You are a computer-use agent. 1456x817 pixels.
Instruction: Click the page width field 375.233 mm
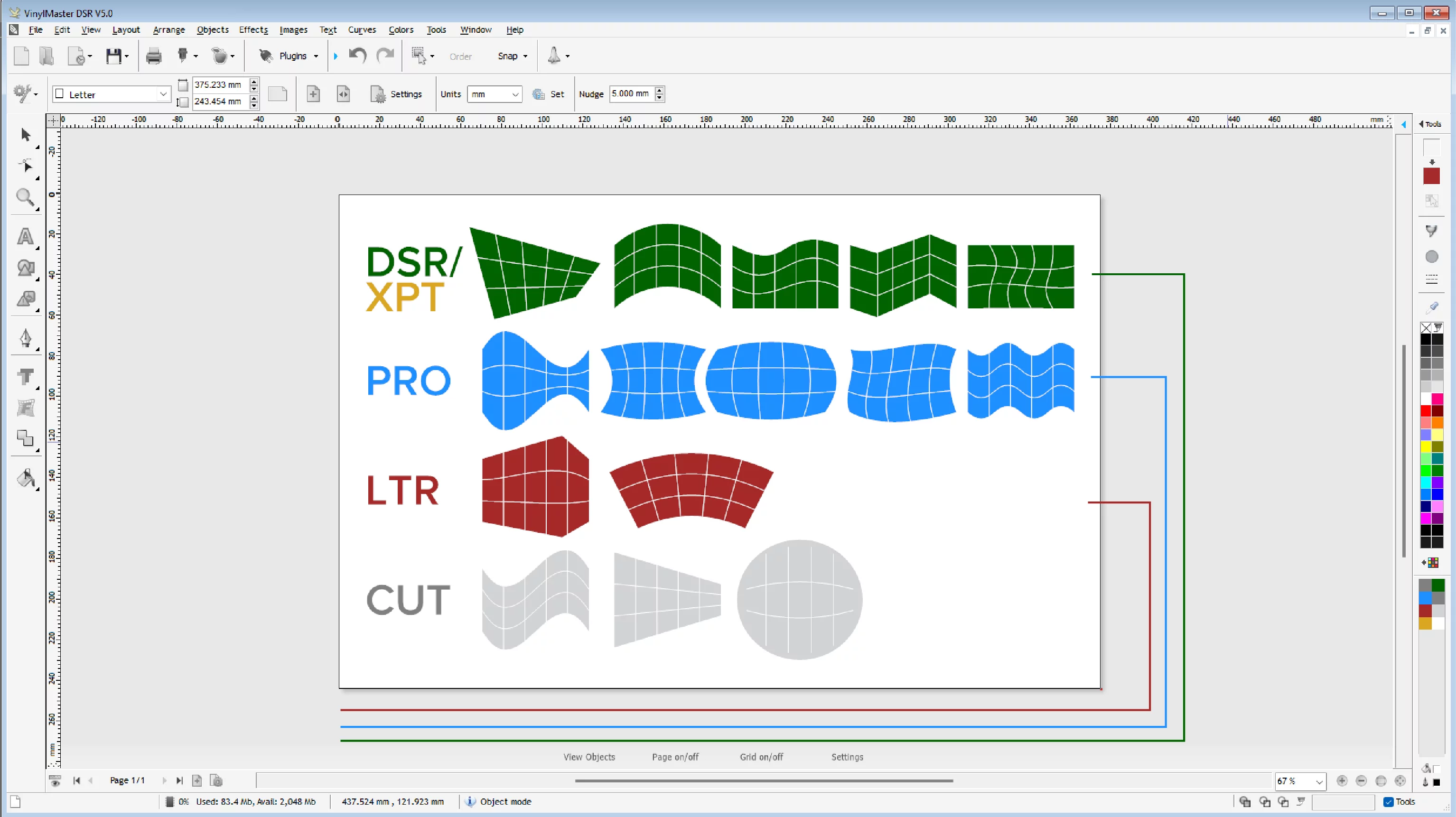(x=220, y=85)
